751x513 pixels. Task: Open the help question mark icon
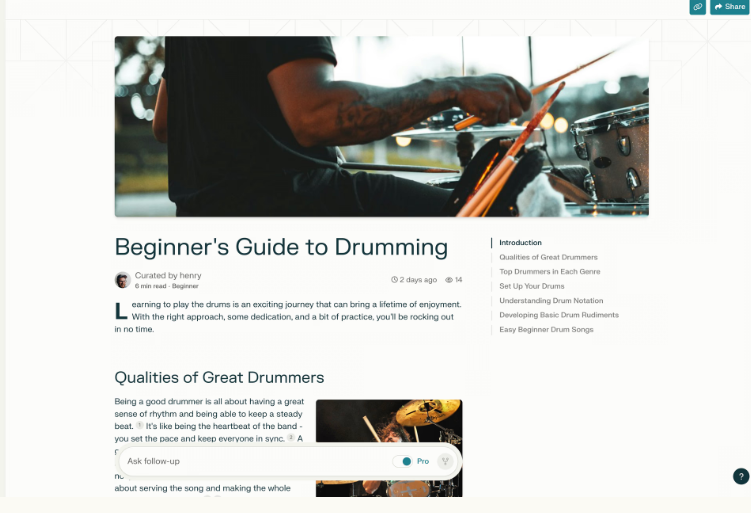click(741, 476)
